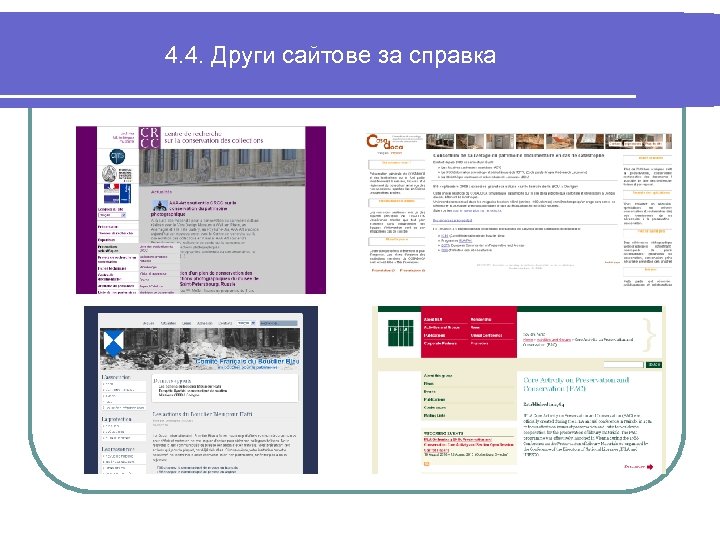Click 'News' in IFLA beige side menu
This screenshot has width=720, height=540.
428,383
